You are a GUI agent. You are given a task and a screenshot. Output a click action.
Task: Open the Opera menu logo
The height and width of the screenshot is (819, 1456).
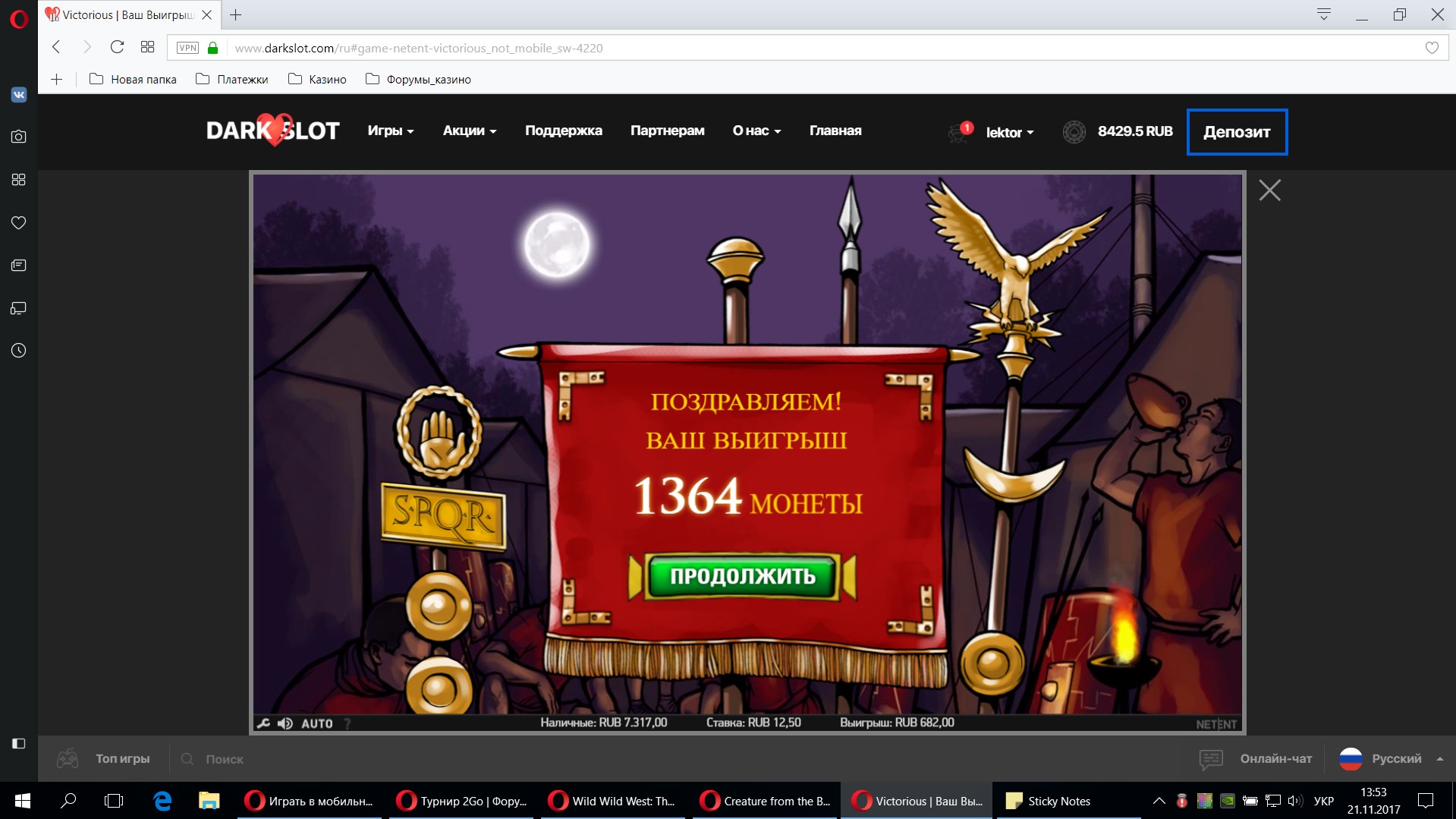click(x=19, y=18)
